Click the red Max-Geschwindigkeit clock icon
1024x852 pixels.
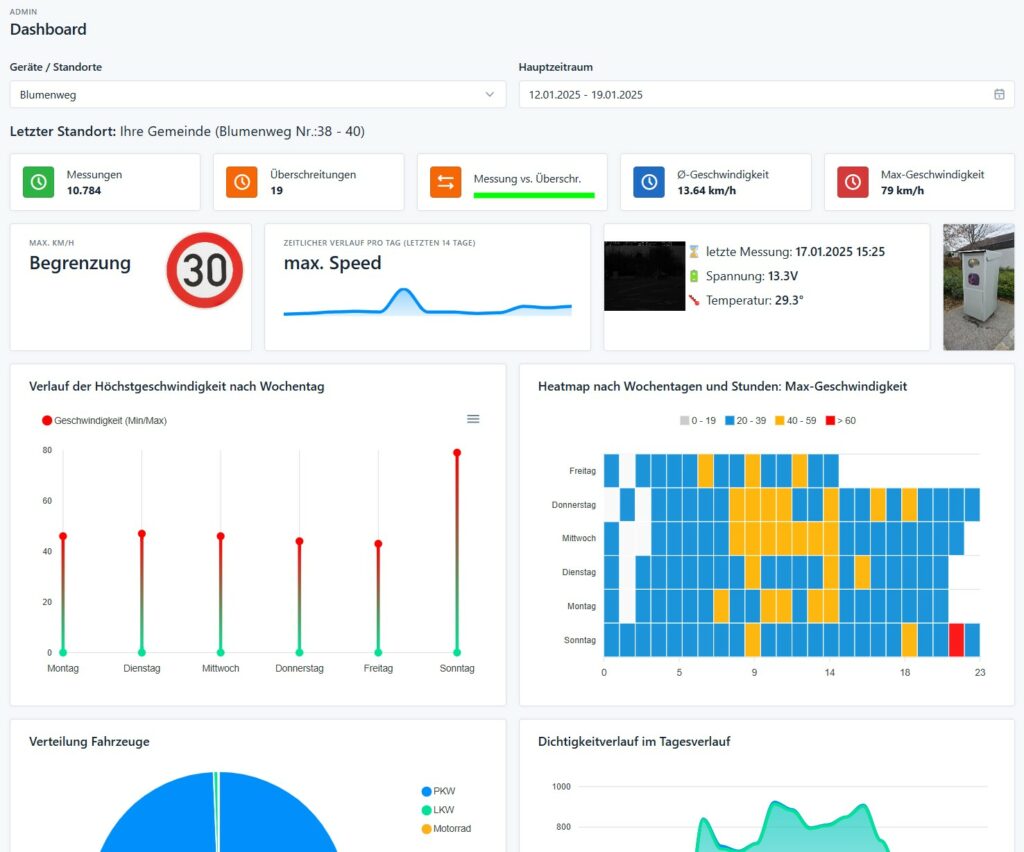(x=853, y=182)
